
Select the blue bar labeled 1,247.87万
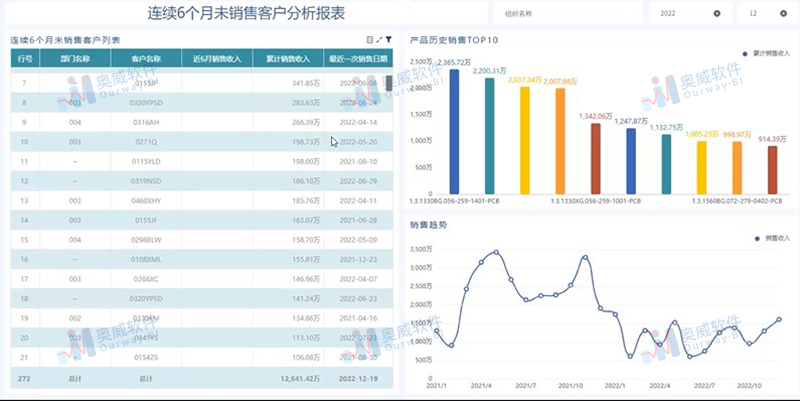coord(631,161)
